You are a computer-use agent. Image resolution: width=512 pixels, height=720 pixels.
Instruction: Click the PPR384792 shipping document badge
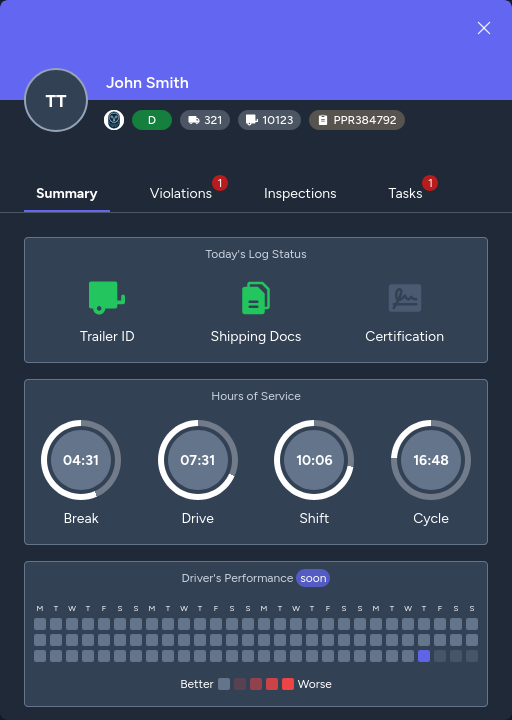click(x=357, y=120)
